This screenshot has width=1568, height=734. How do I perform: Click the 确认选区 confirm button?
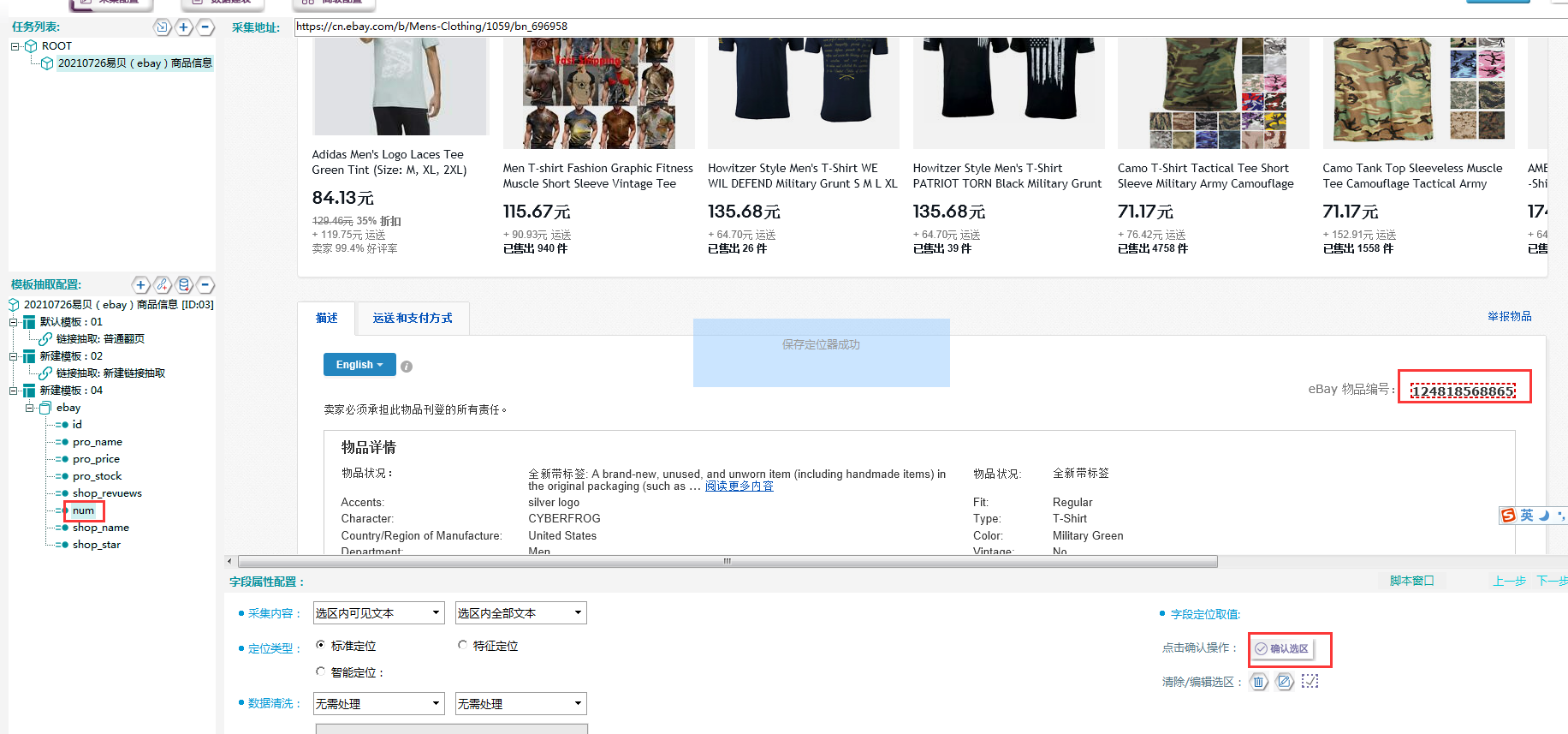1281,648
